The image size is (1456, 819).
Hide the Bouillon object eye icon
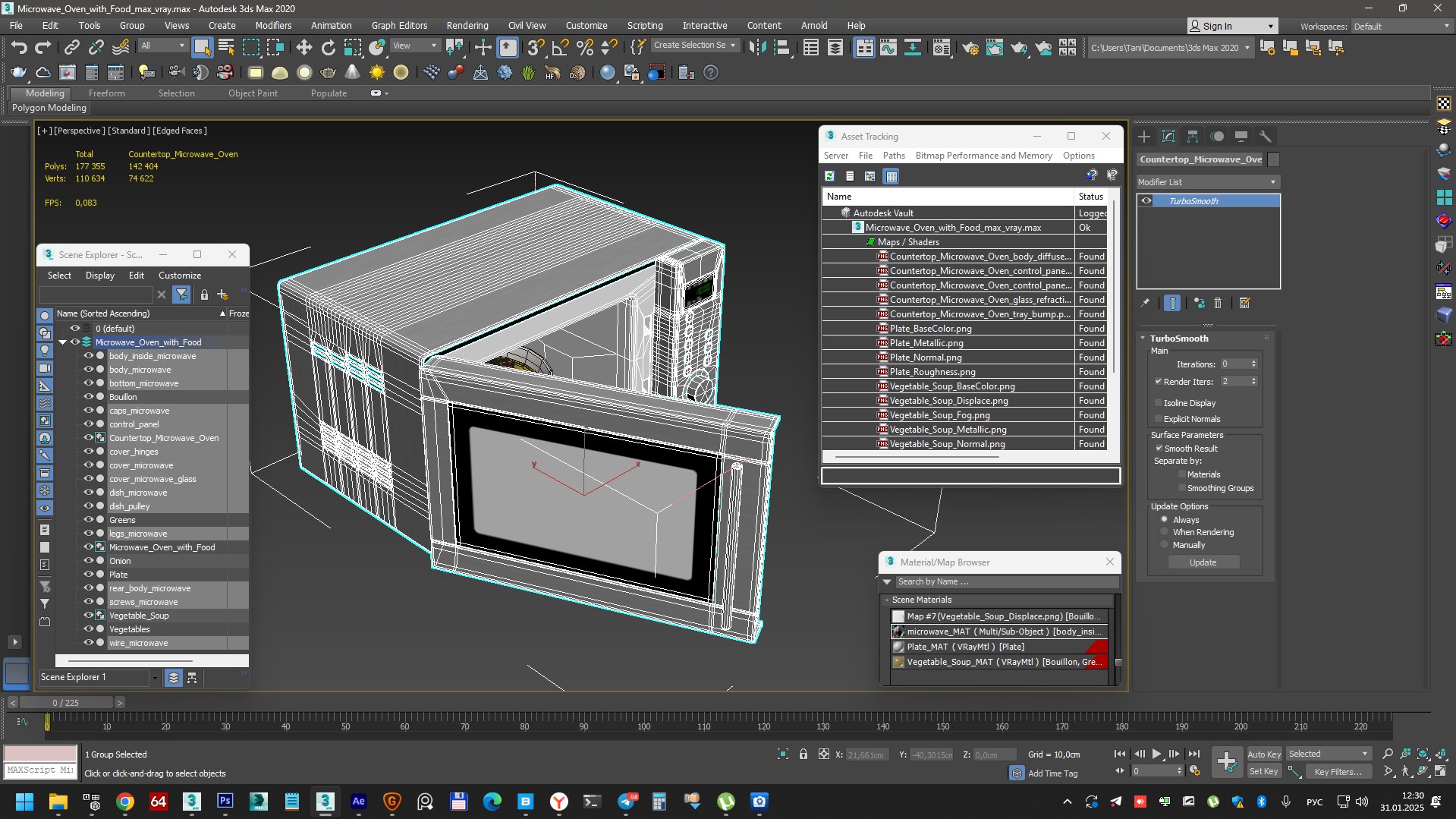coord(88,397)
